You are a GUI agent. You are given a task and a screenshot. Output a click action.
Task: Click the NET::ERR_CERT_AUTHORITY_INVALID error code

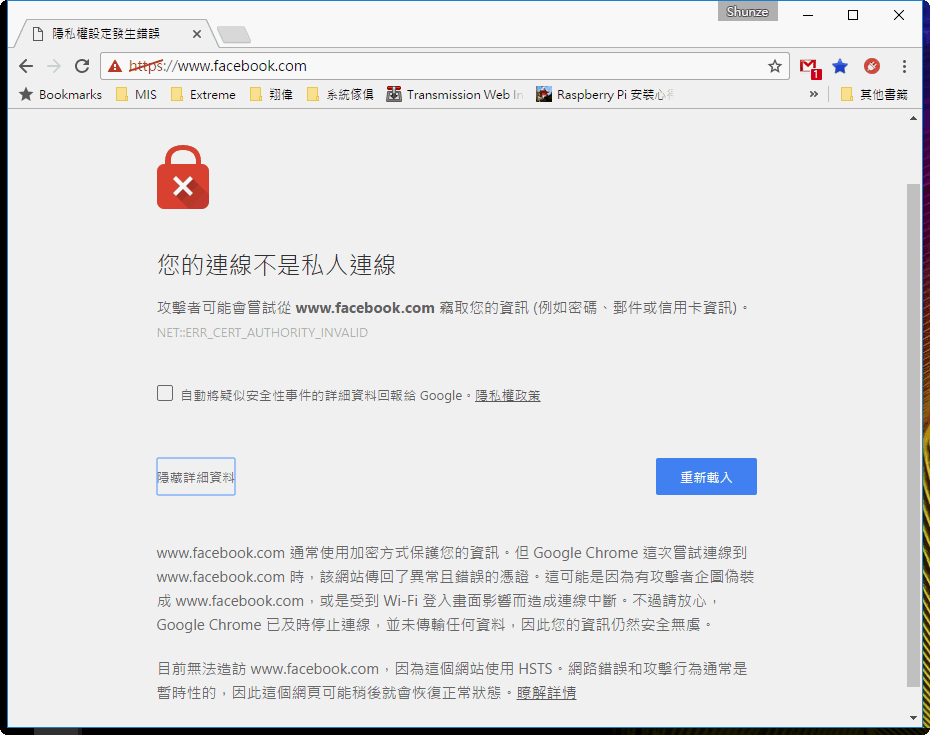point(262,333)
